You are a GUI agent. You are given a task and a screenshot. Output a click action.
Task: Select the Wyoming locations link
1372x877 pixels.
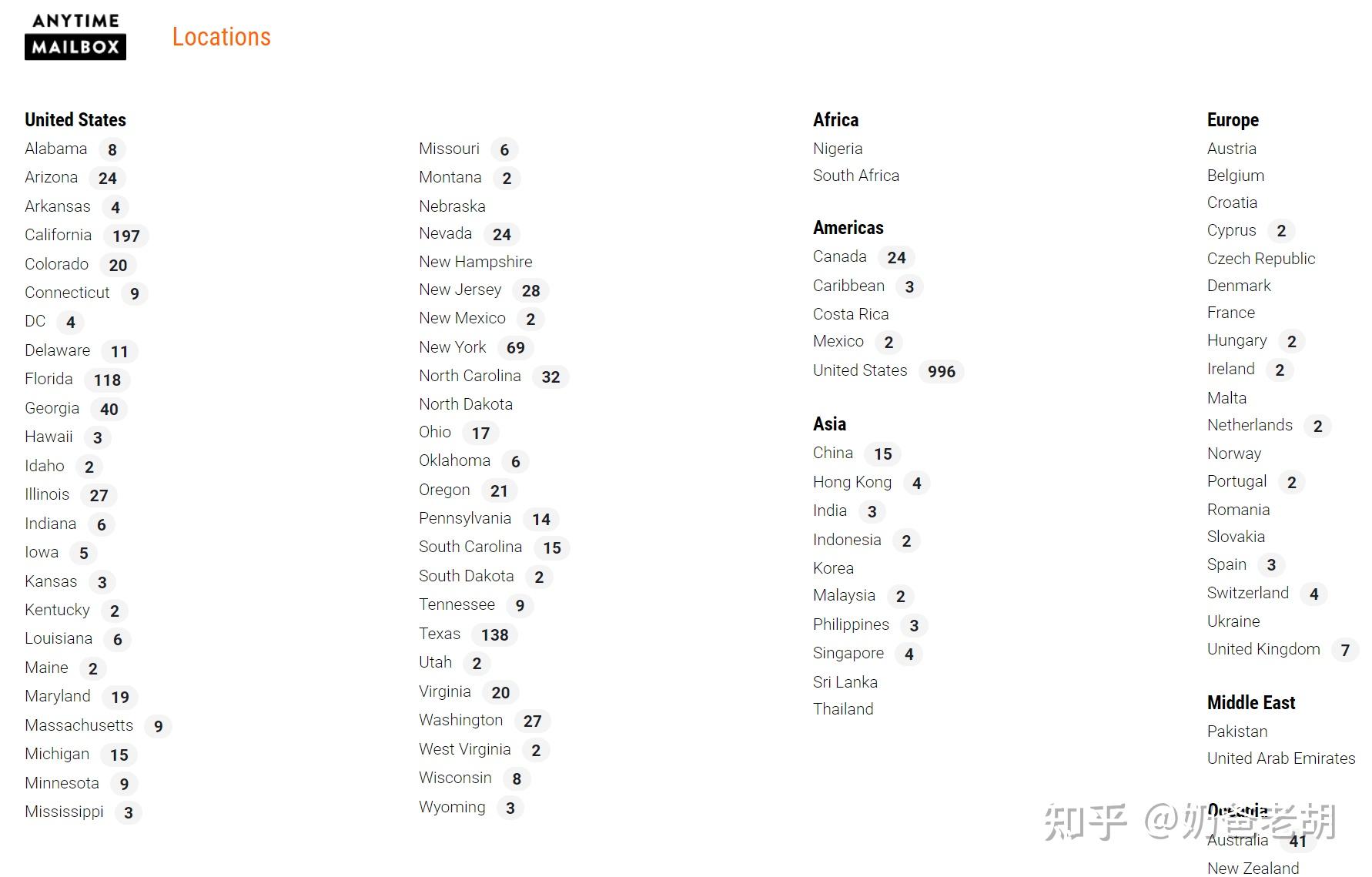(x=470, y=807)
